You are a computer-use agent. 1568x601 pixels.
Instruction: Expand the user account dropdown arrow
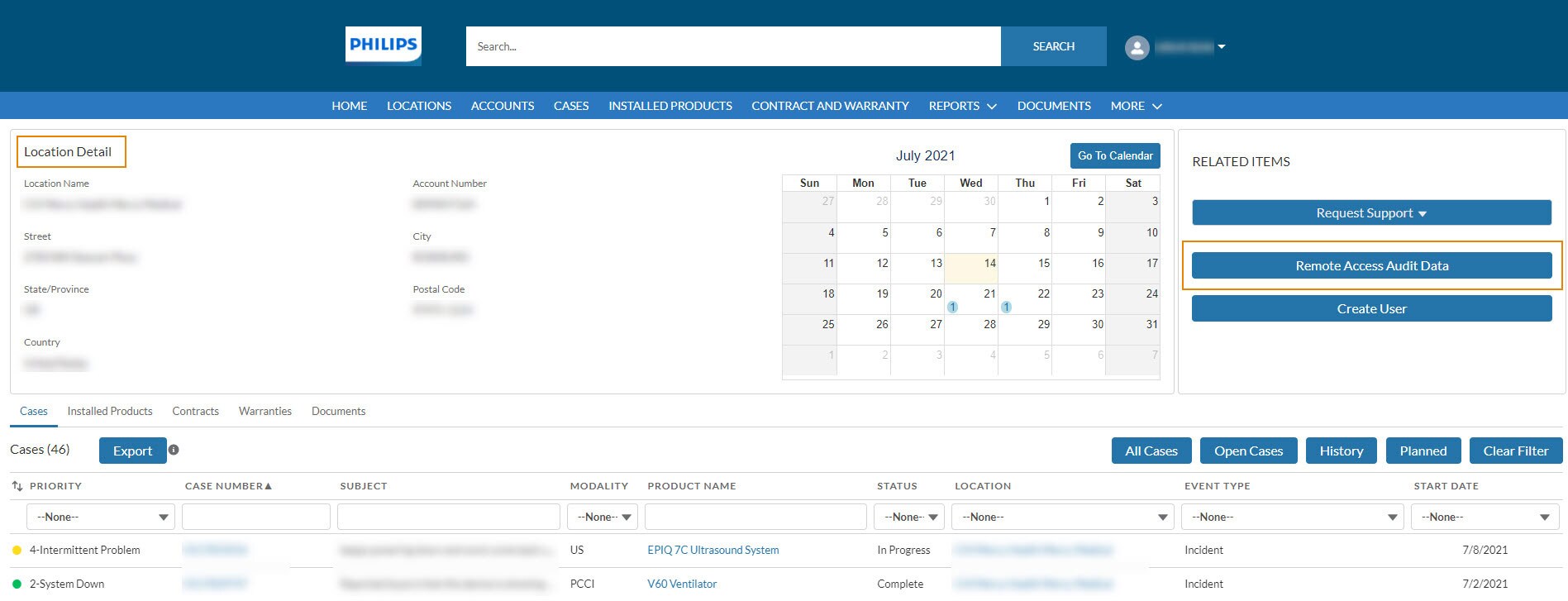click(1222, 47)
